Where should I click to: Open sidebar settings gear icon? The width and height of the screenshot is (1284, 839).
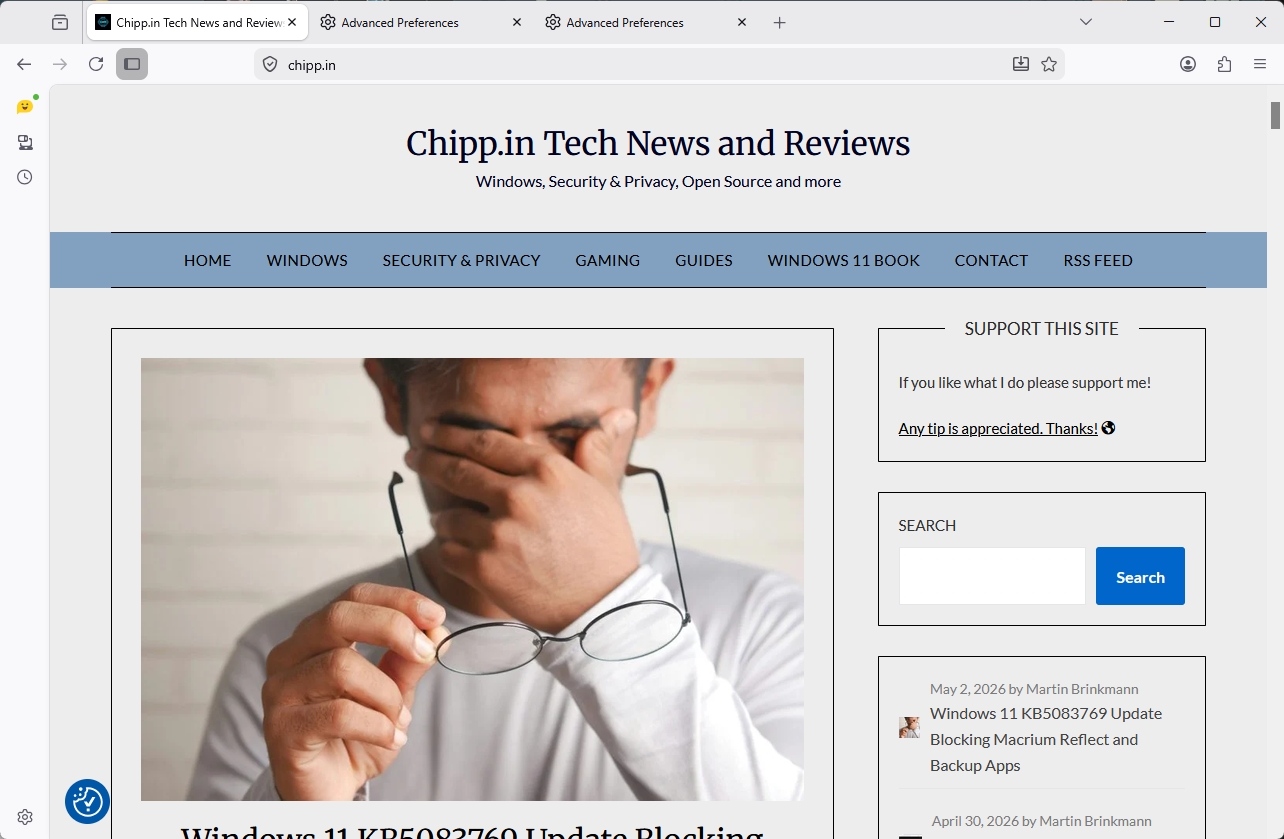25,817
